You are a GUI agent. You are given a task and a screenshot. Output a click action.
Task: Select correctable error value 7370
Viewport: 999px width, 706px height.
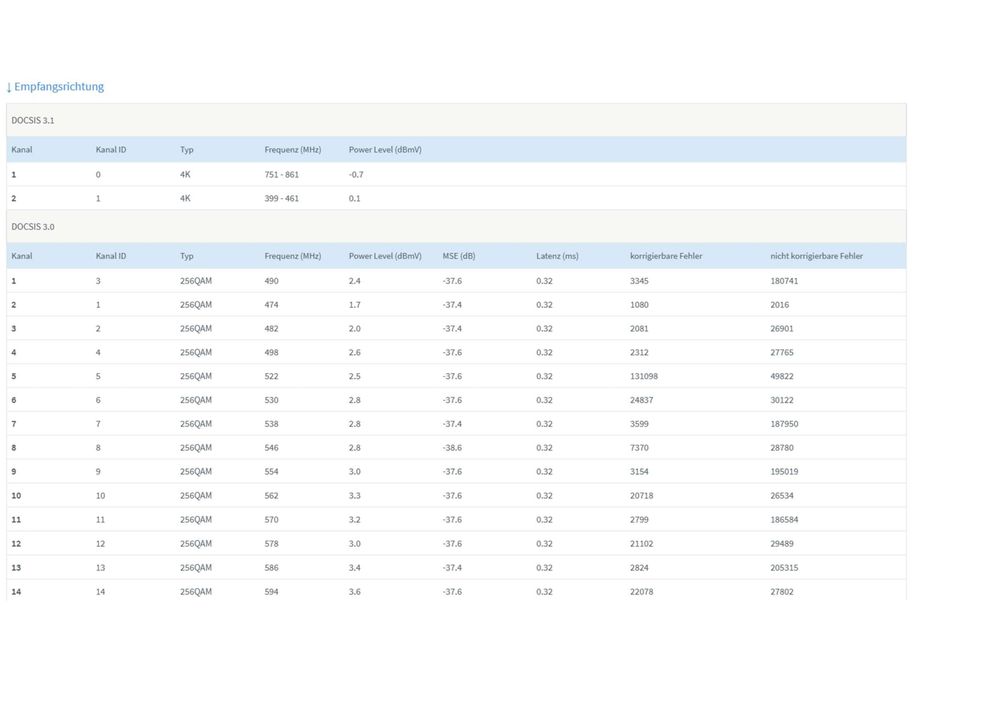point(639,448)
